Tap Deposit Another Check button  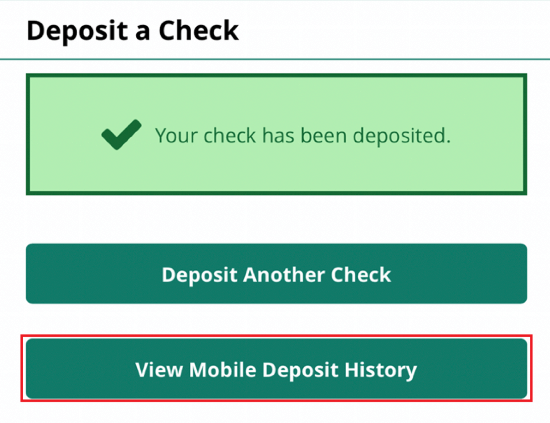pos(276,274)
